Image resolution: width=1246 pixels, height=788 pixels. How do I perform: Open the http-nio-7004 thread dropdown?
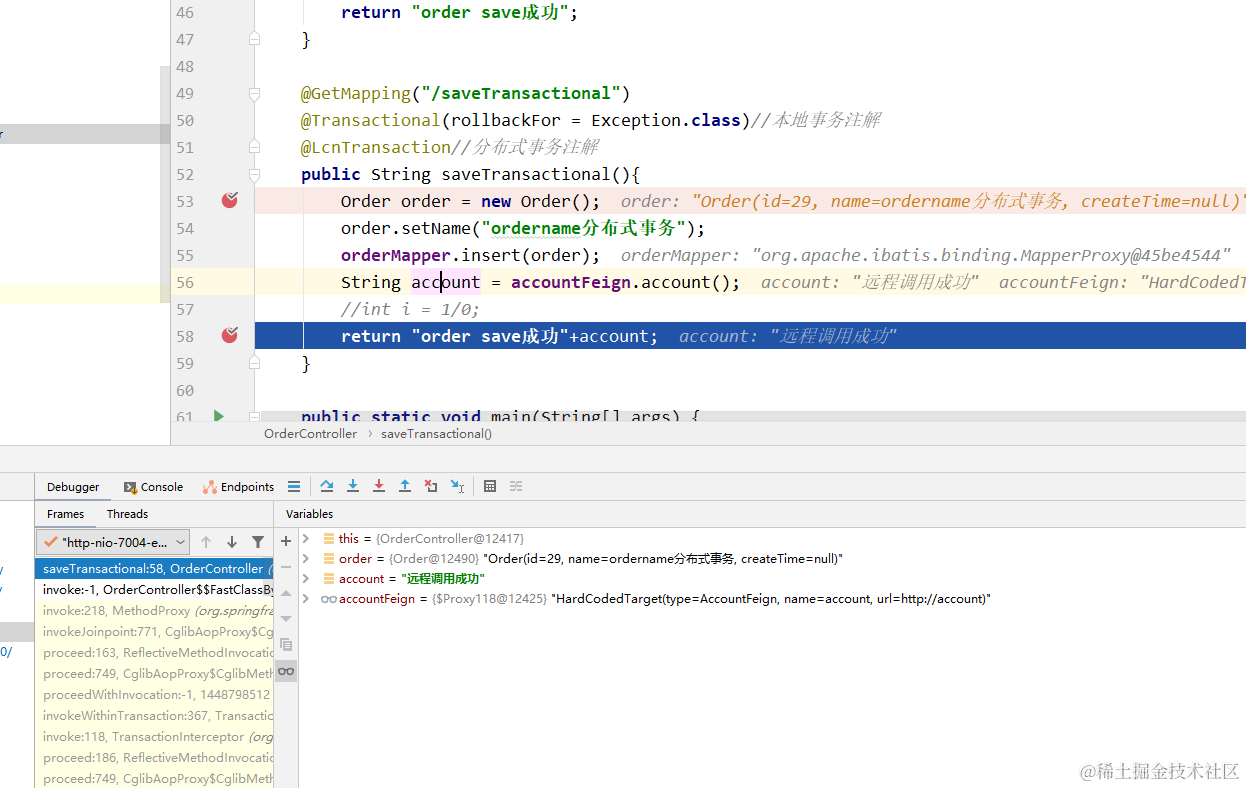(112, 542)
